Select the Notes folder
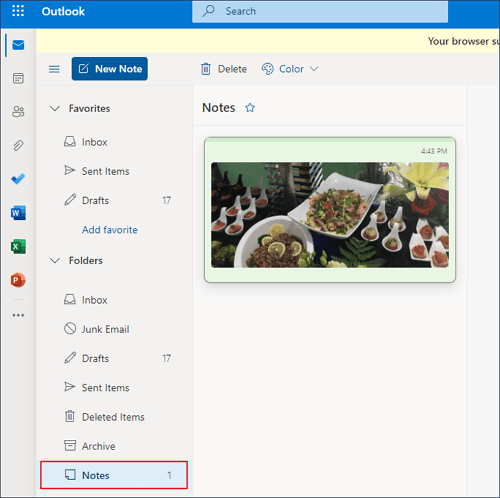The image size is (500, 498). [114, 475]
